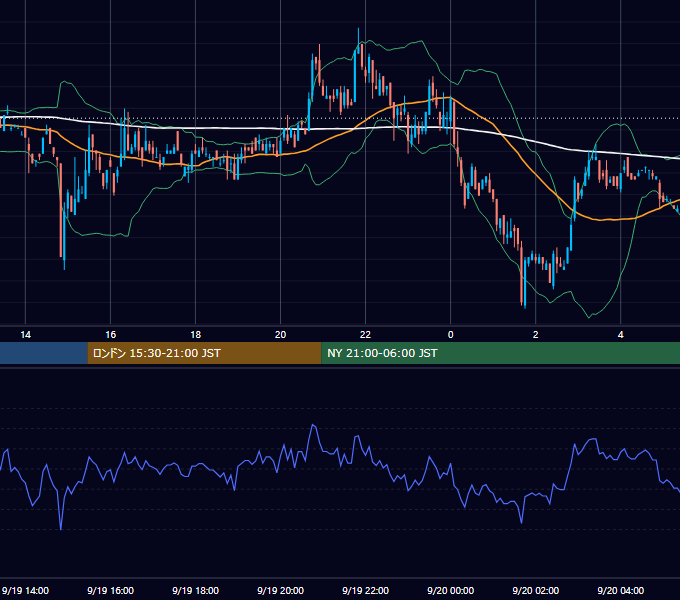Click the 0 hour axis label
This screenshot has width=680, height=600.
click(451, 335)
